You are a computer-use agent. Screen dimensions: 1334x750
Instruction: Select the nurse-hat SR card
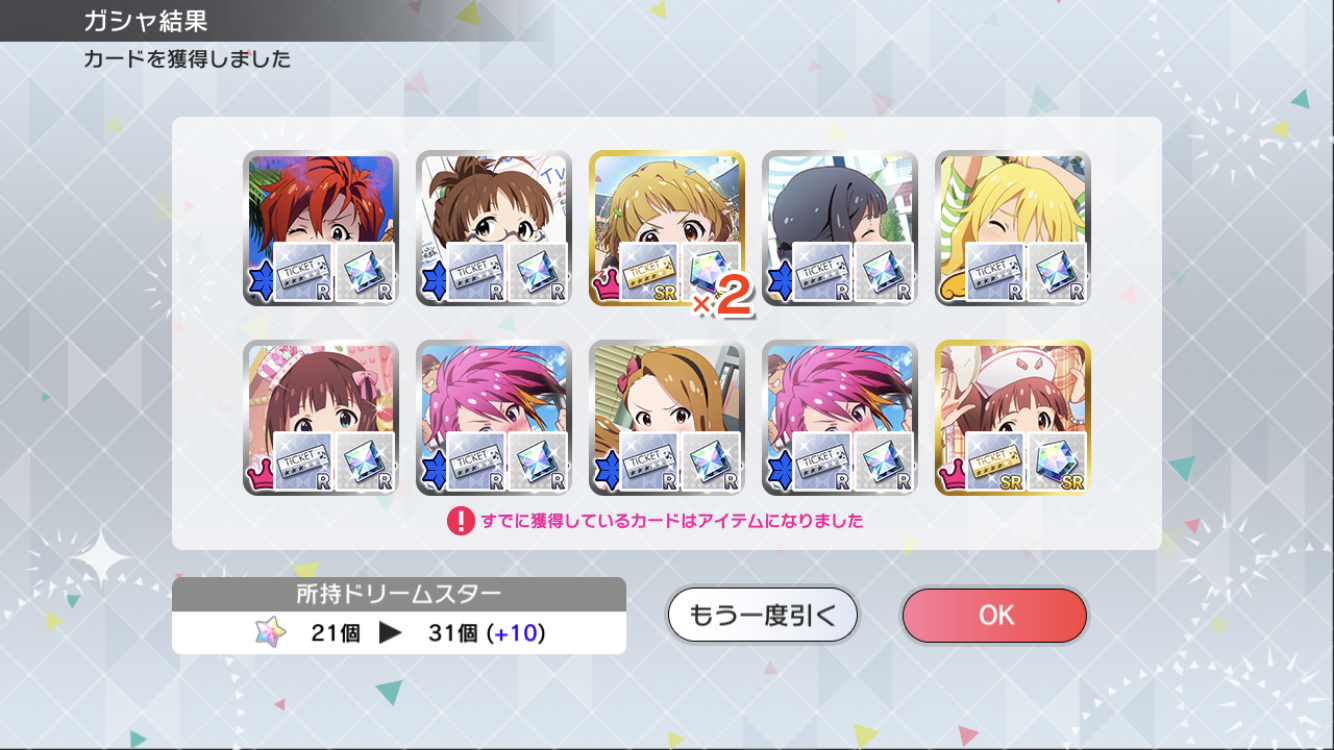(1013, 418)
